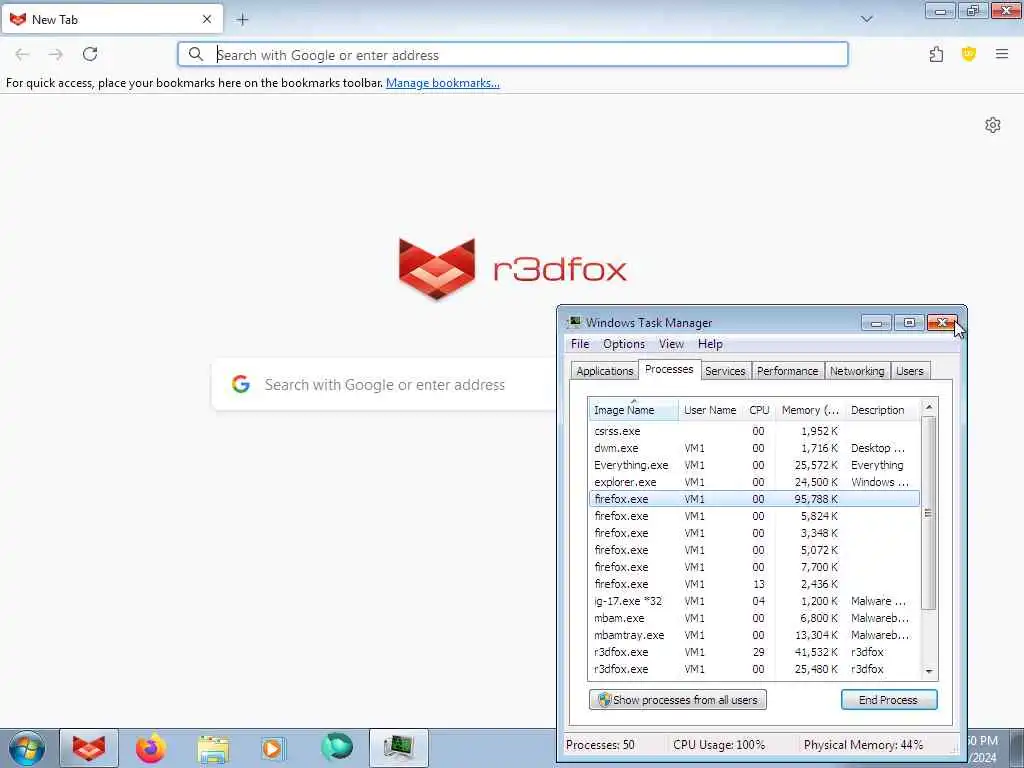Image resolution: width=1024 pixels, height=768 pixels.
Task: Open new tab page settings gear
Action: (993, 125)
